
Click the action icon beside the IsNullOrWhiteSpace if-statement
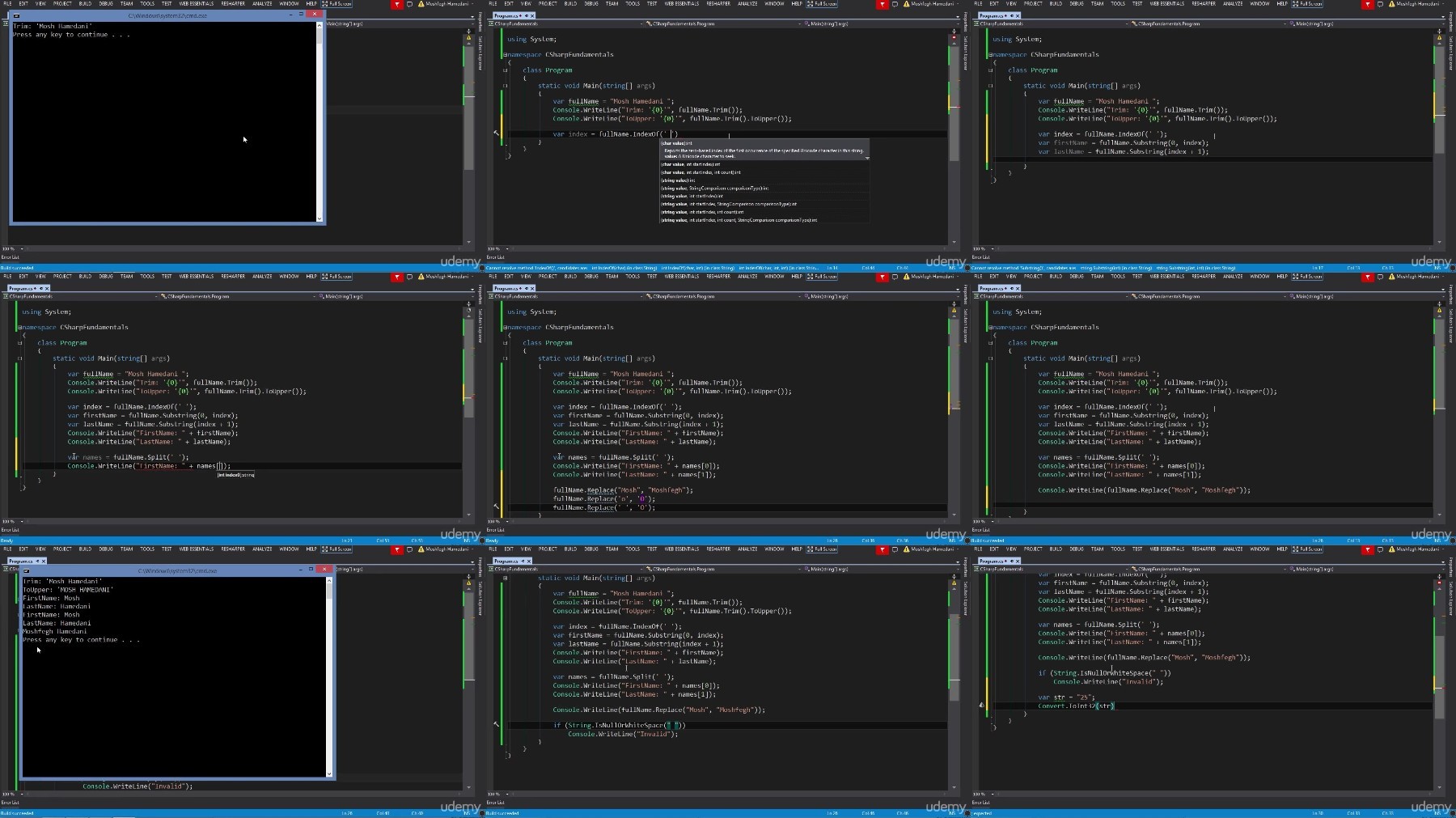[496, 725]
